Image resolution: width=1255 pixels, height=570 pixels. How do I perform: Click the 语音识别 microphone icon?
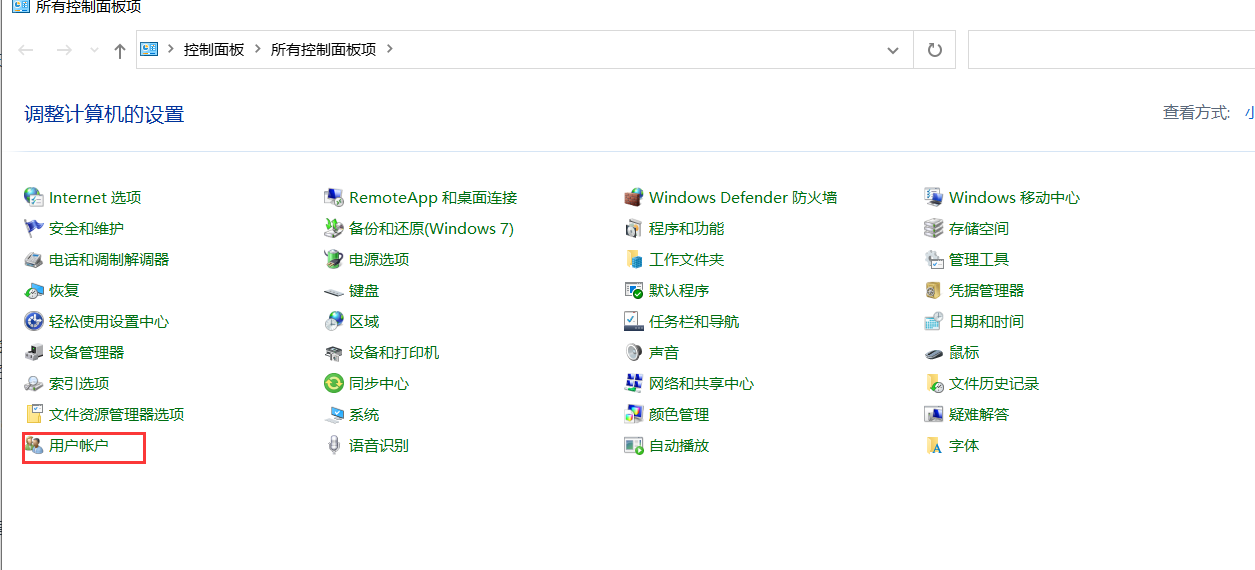click(334, 445)
